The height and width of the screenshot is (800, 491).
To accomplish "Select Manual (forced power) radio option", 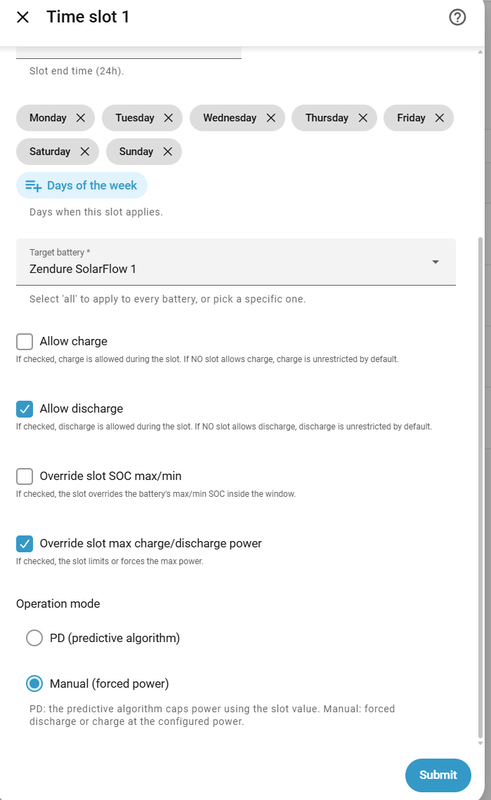I will (34, 684).
